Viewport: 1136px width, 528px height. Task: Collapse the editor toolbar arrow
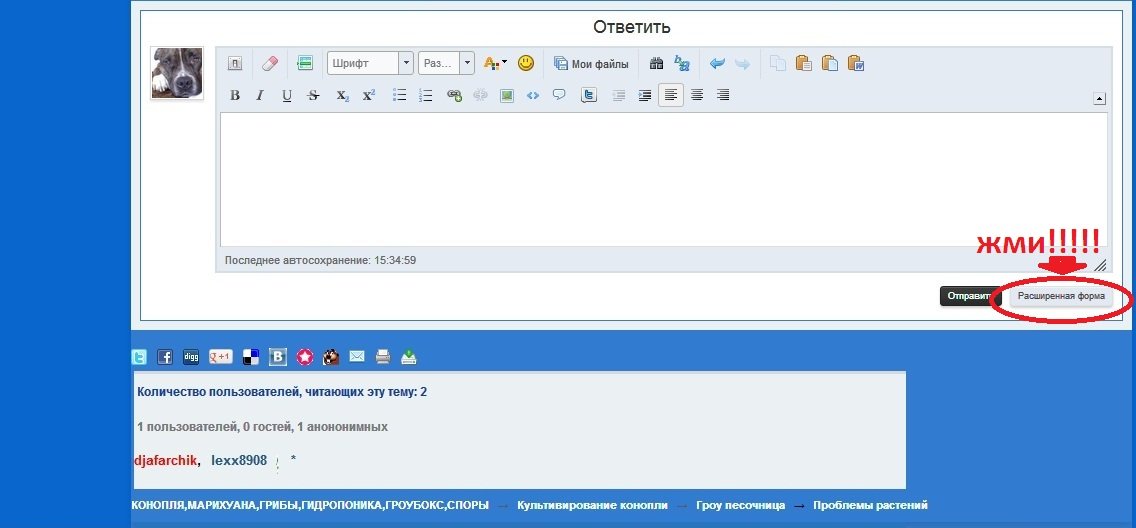(1099, 99)
